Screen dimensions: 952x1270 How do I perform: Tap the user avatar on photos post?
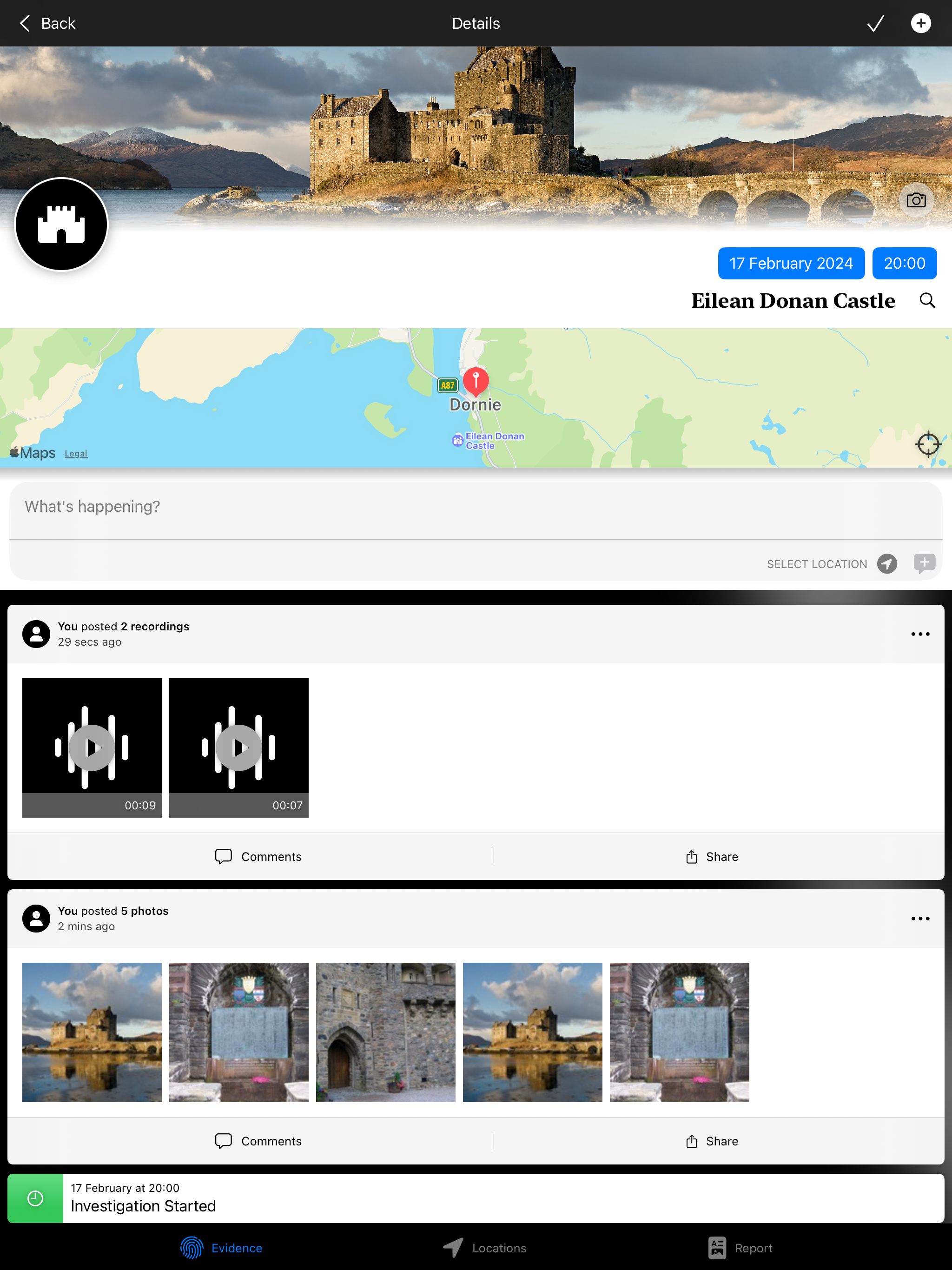click(x=36, y=919)
